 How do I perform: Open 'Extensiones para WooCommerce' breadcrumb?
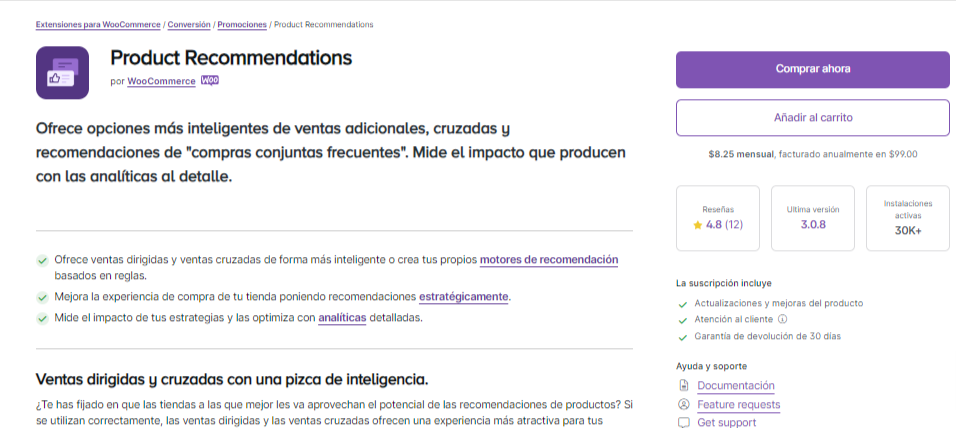coord(98,24)
